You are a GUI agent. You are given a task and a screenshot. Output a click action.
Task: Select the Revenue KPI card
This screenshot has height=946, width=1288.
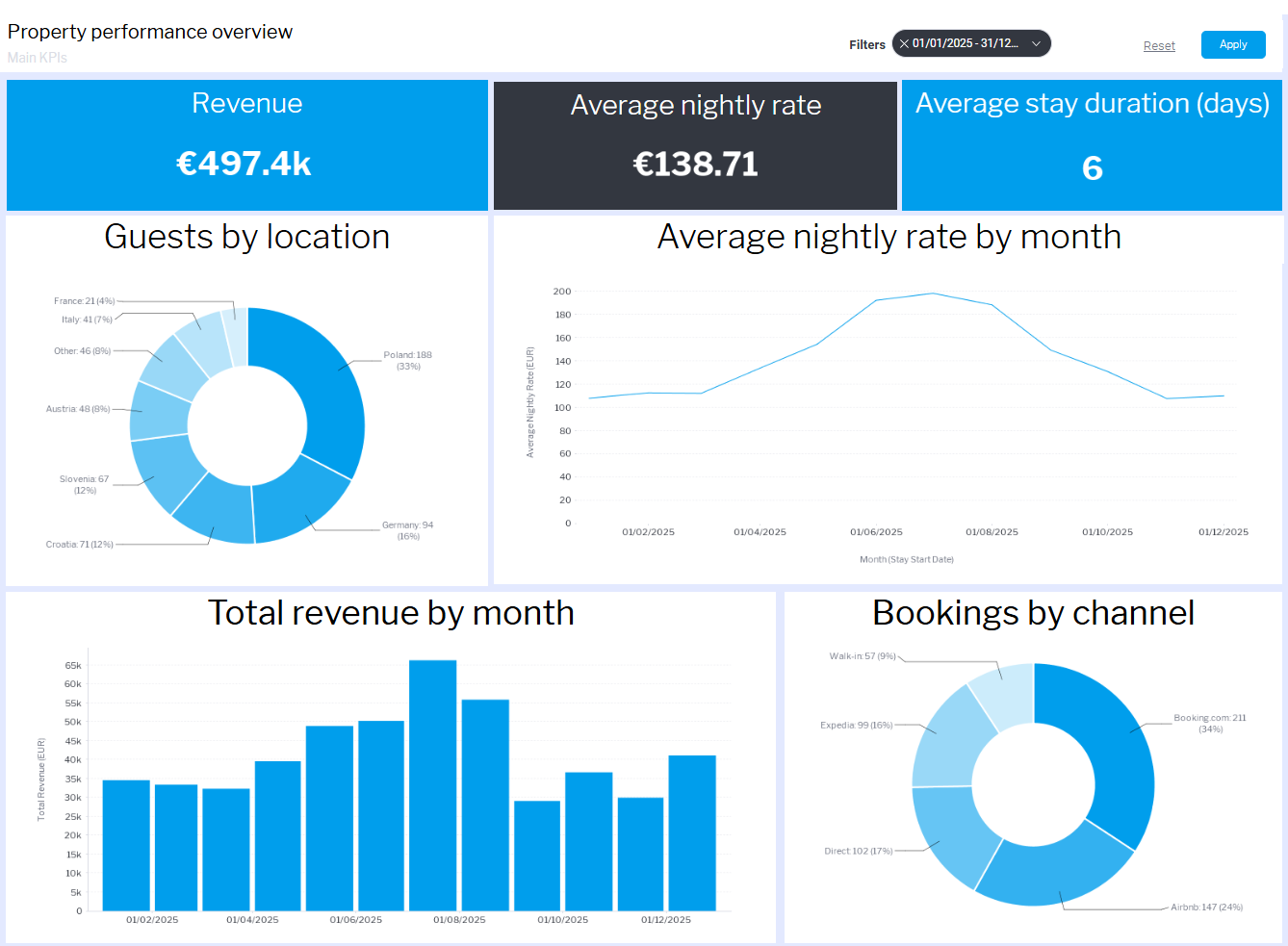click(247, 144)
